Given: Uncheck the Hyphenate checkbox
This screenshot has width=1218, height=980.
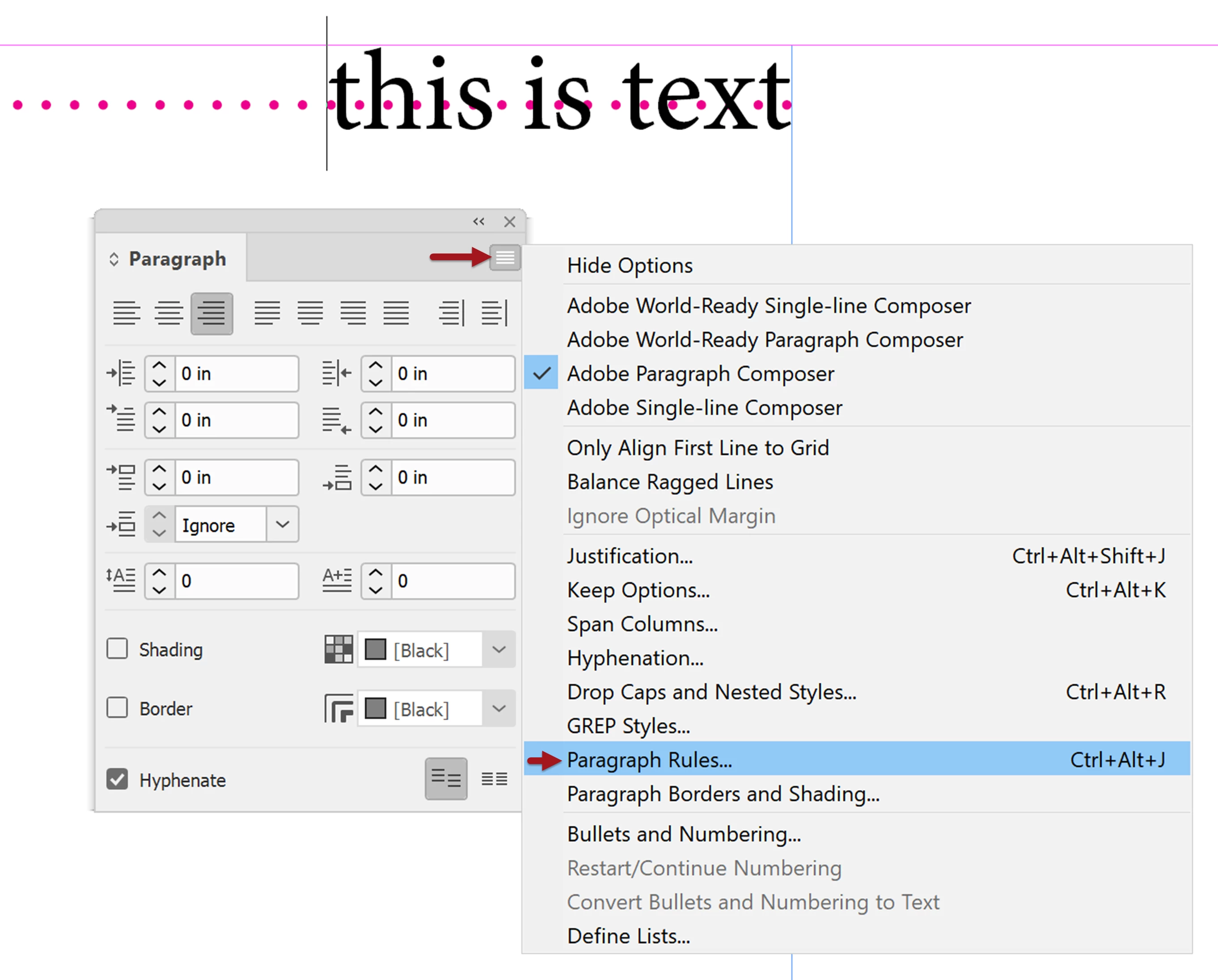Looking at the screenshot, I should tap(117, 779).
